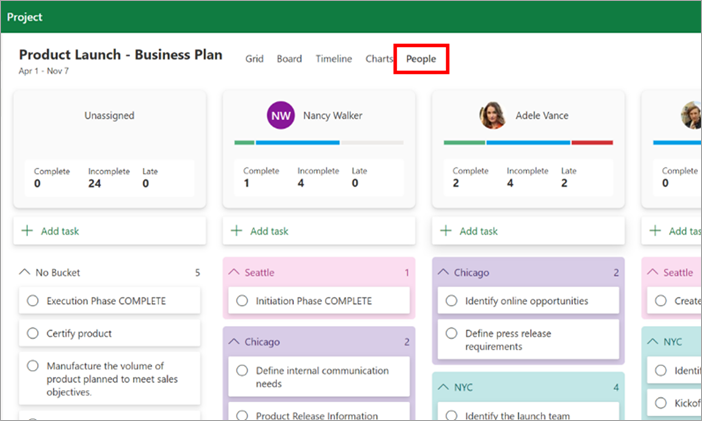Click the partially visible fourth person avatar
The image size is (702, 421).
click(692, 116)
